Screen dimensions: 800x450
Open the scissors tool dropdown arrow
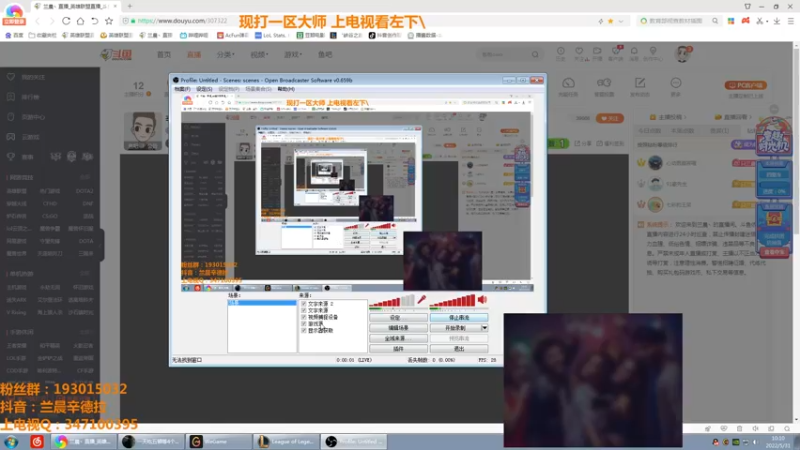[767, 21]
